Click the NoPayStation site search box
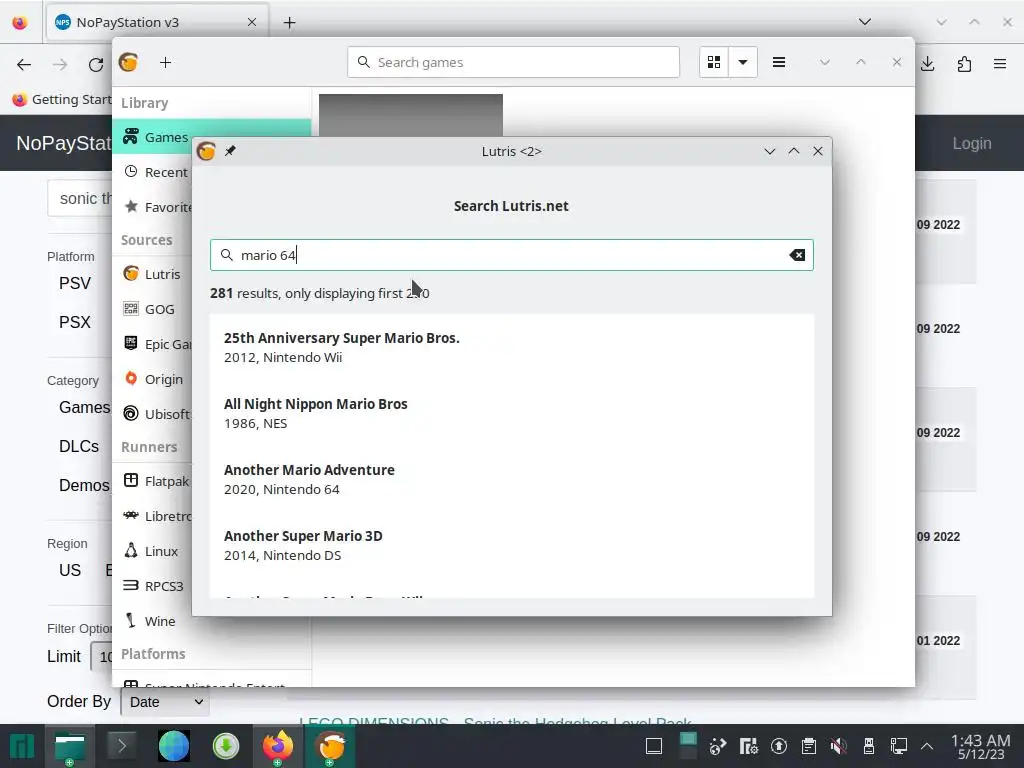This screenshot has height=768, width=1024. [80, 199]
